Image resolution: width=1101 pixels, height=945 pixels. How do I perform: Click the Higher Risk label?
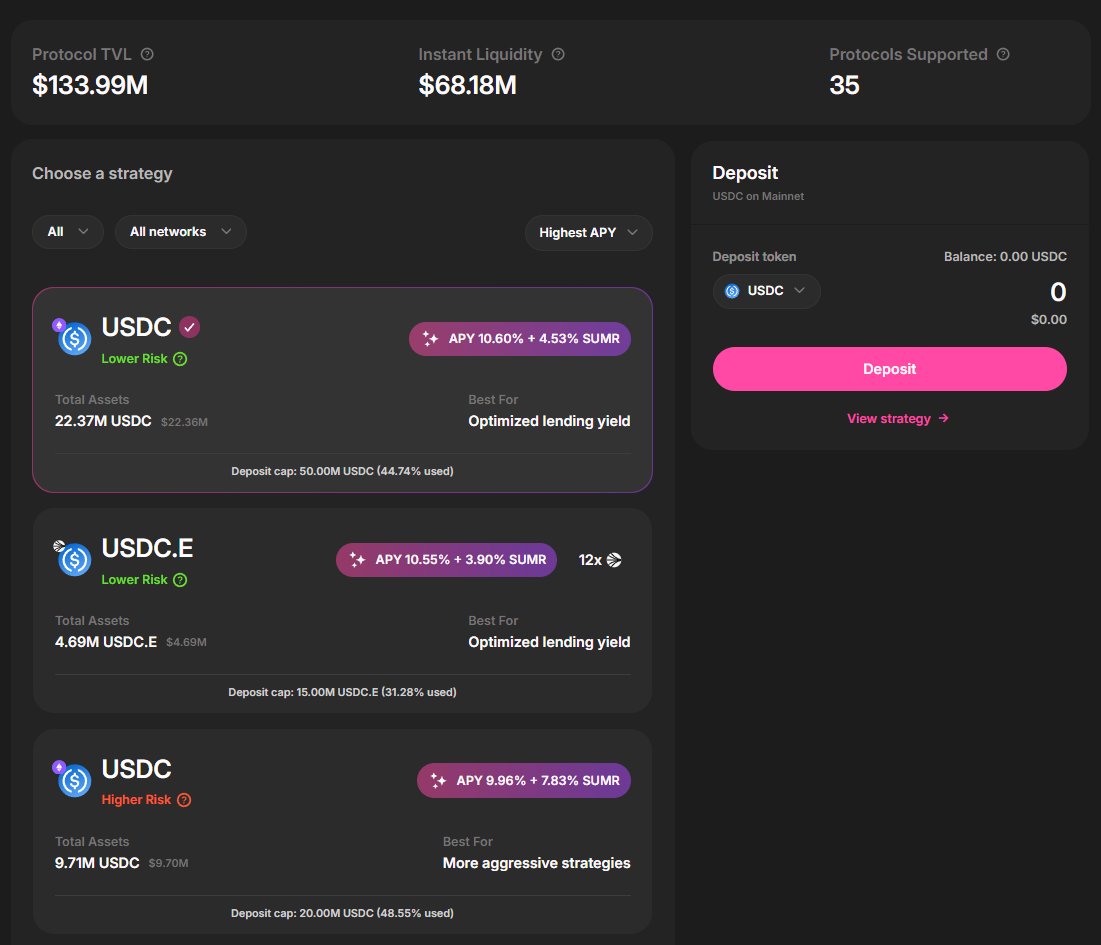[x=136, y=800]
